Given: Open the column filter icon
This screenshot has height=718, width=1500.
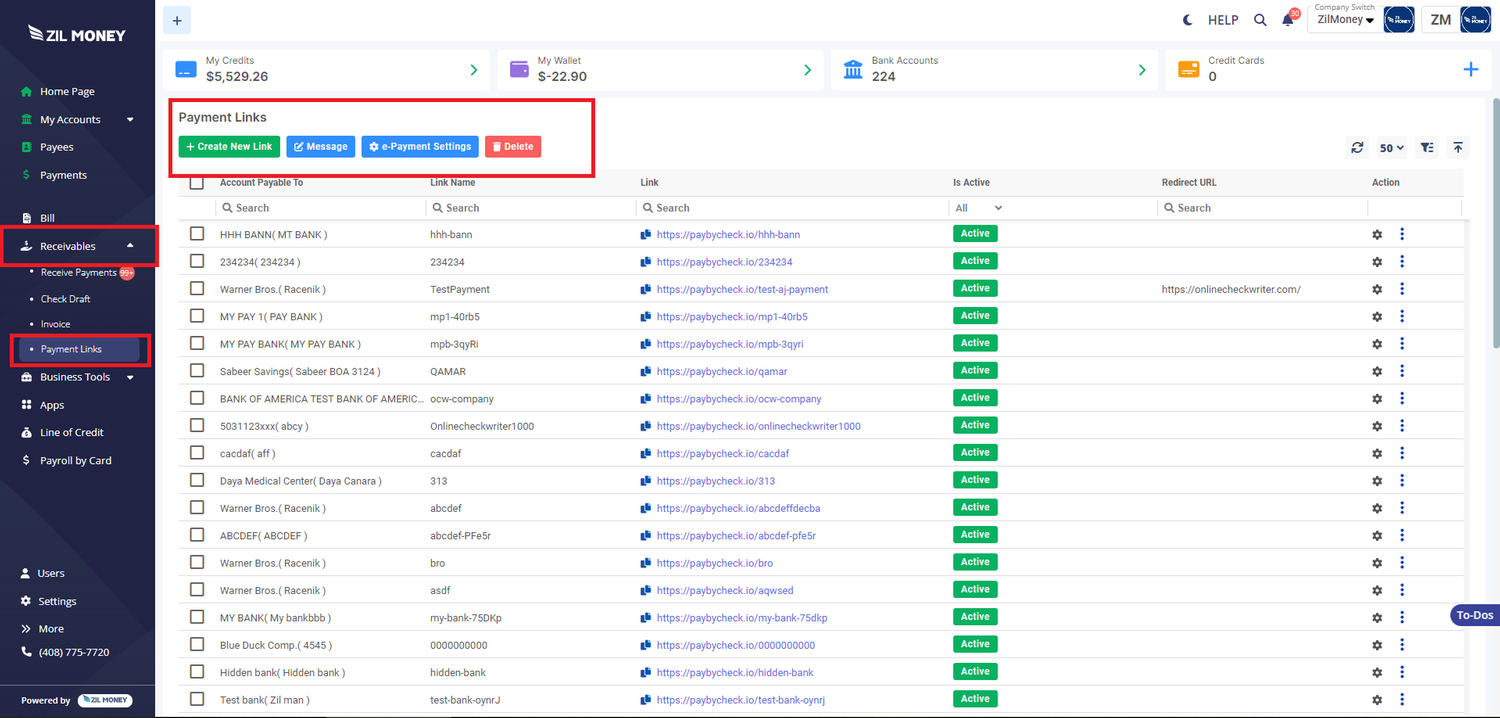Looking at the screenshot, I should click(1427, 147).
